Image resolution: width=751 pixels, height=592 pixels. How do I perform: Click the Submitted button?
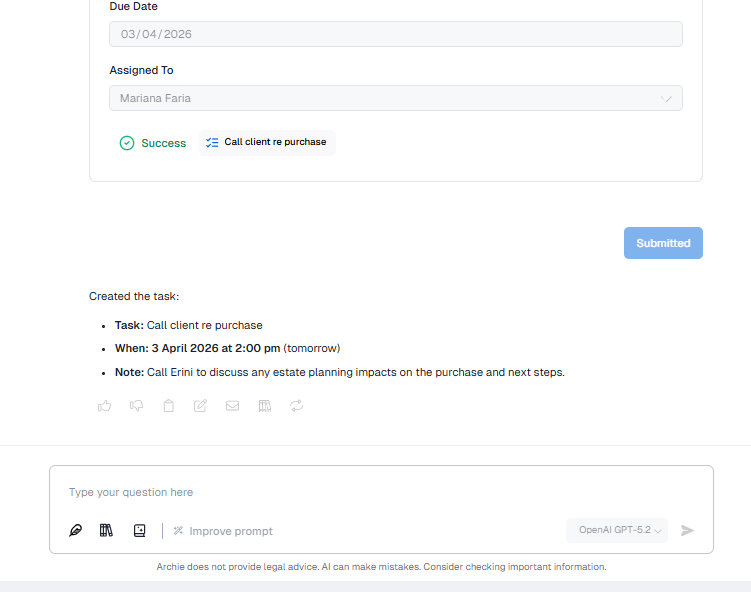tap(663, 243)
